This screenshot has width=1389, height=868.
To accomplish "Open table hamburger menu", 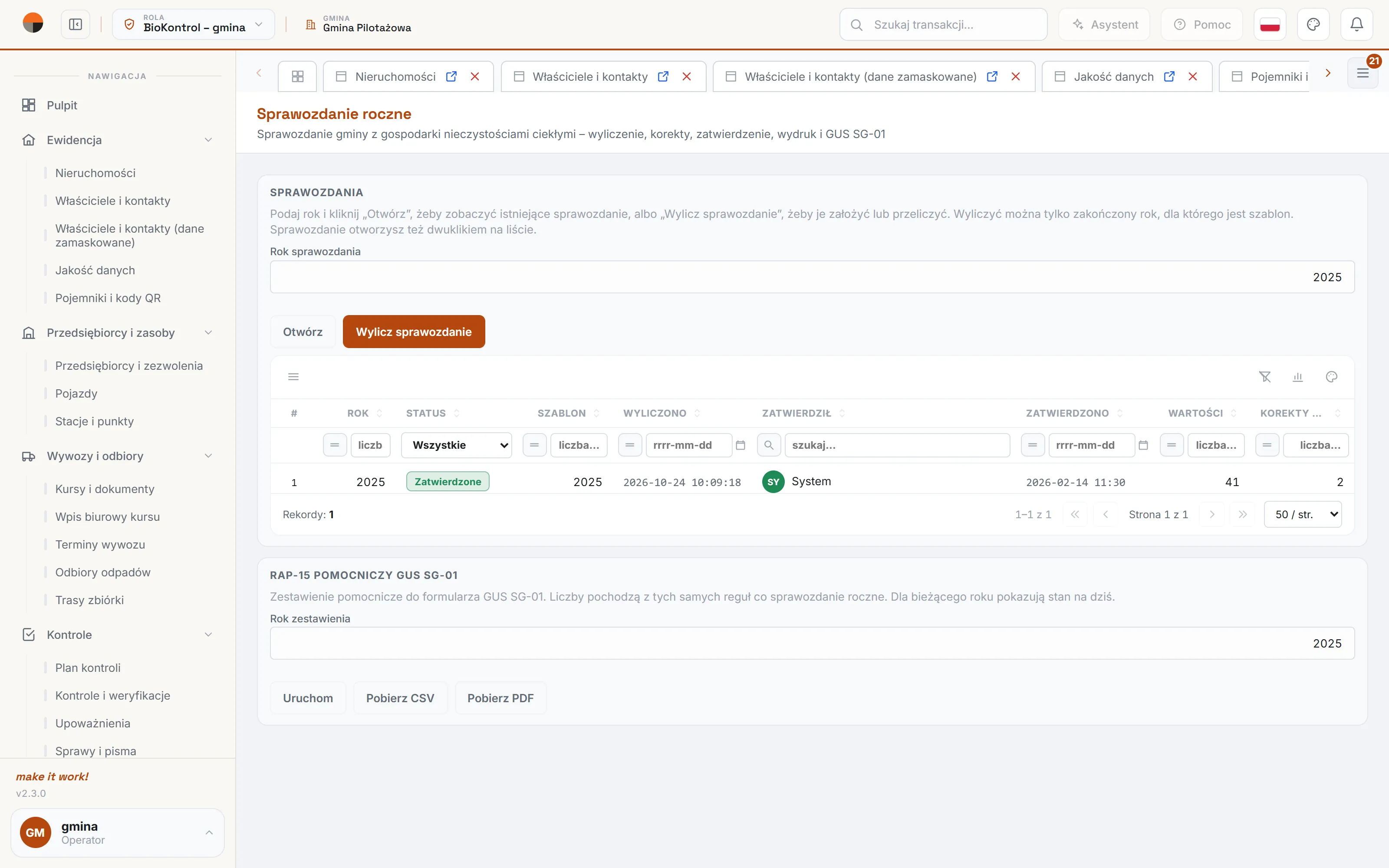I will 293,377.
